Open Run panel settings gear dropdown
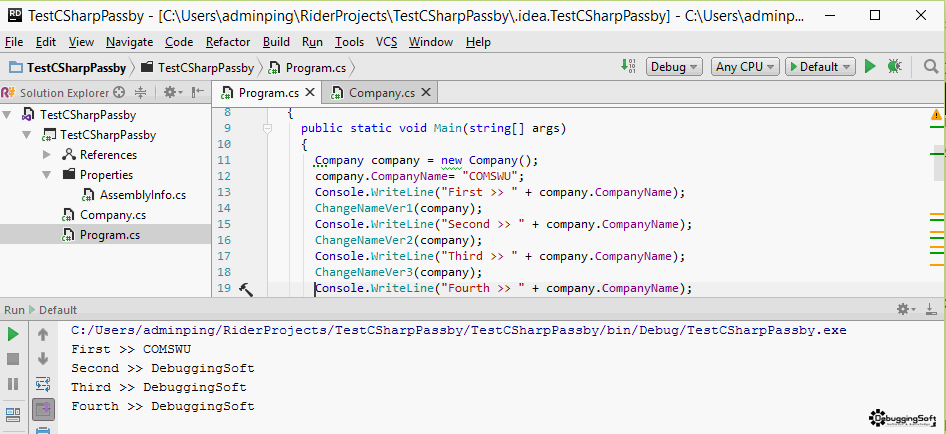This screenshot has height=434, width=946. (906, 310)
